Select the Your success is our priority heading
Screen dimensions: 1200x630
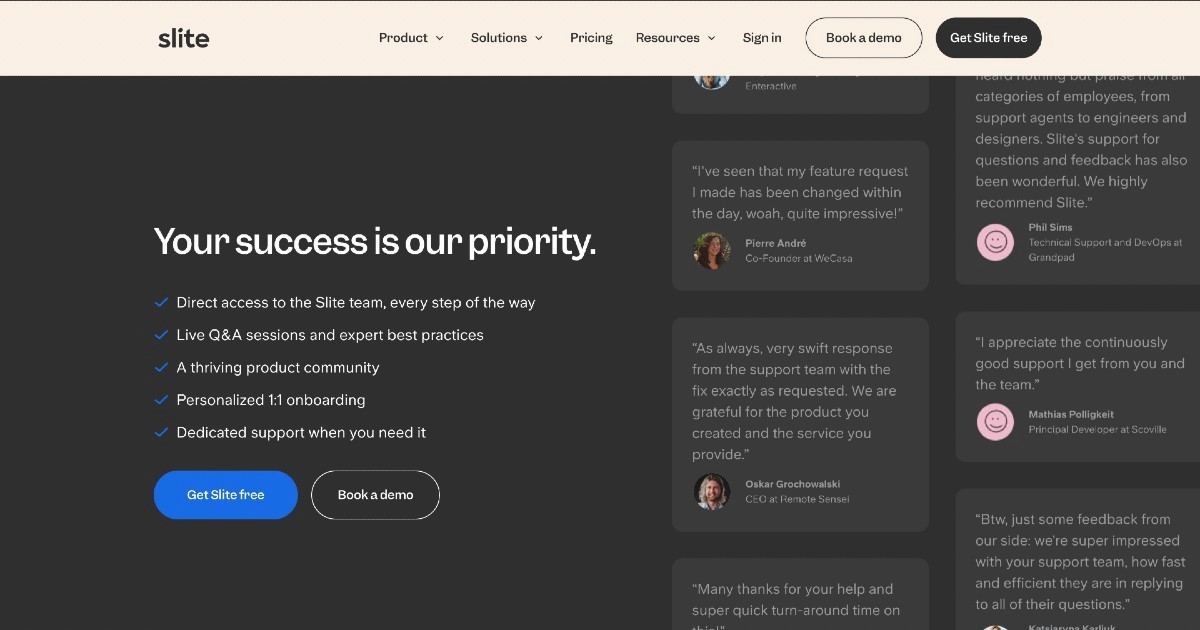pyautogui.click(x=375, y=242)
